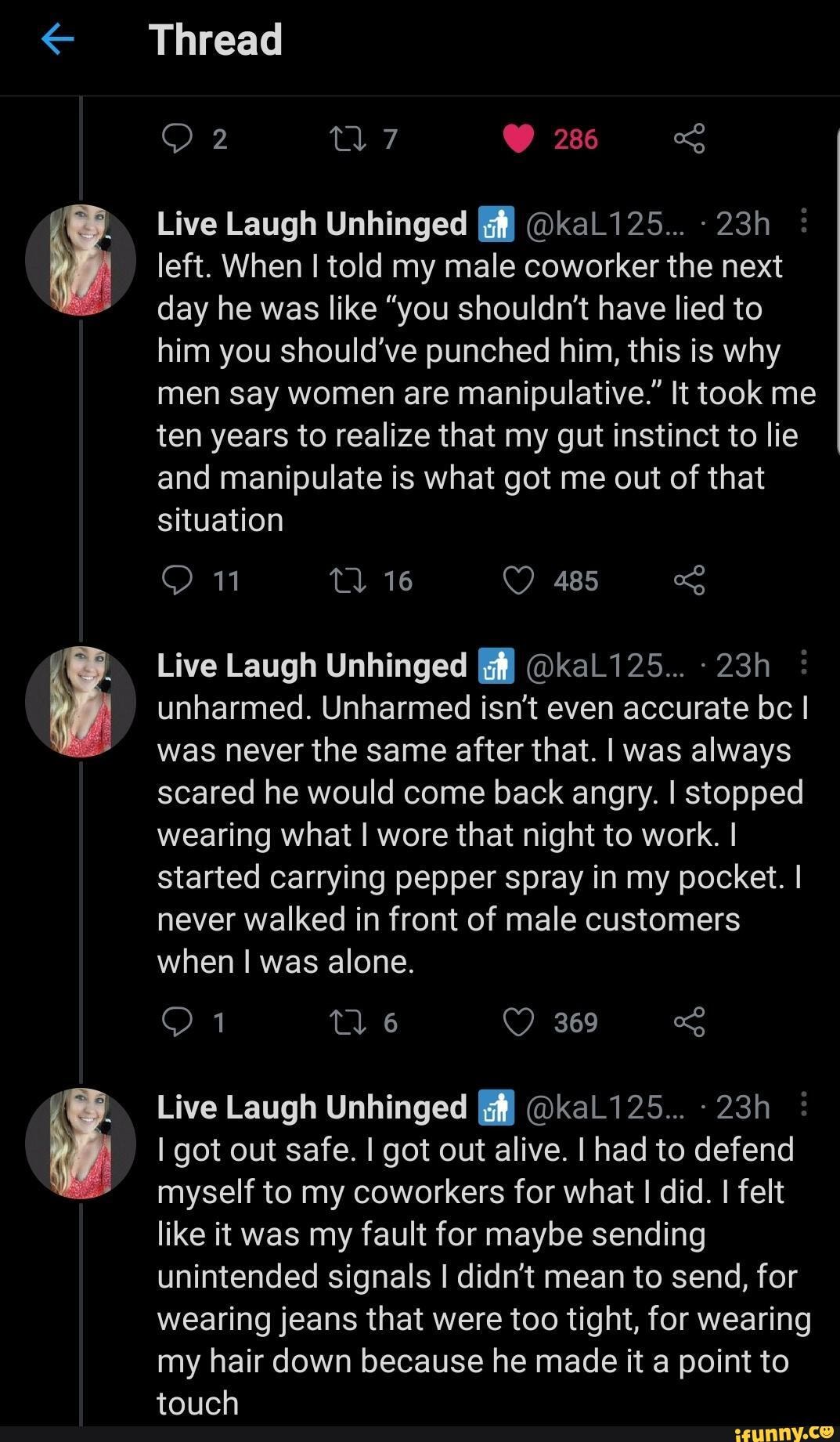
Task: Open profile picture beside "unharmed" tweet
Action: click(x=81, y=702)
